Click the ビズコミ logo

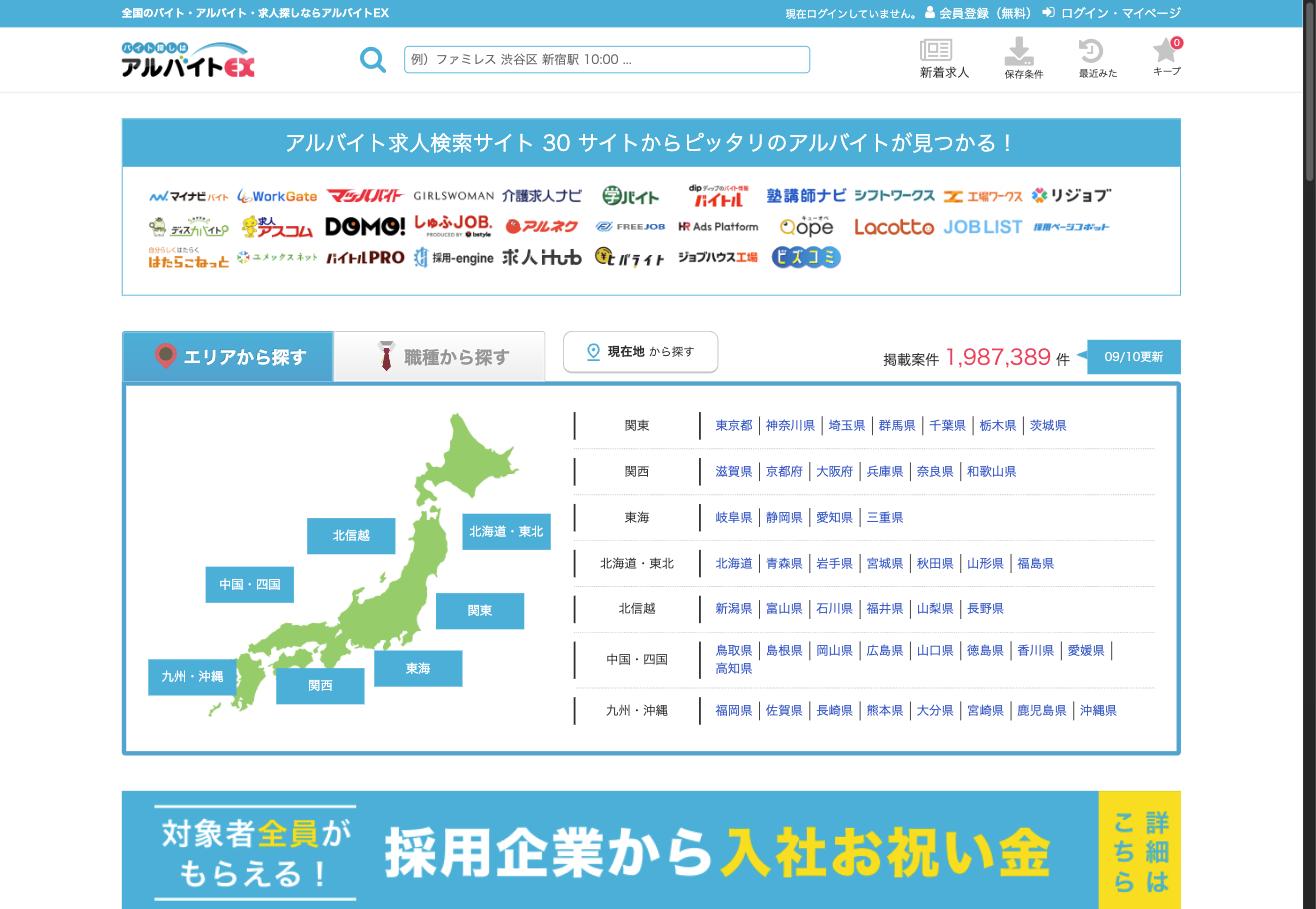click(x=806, y=257)
